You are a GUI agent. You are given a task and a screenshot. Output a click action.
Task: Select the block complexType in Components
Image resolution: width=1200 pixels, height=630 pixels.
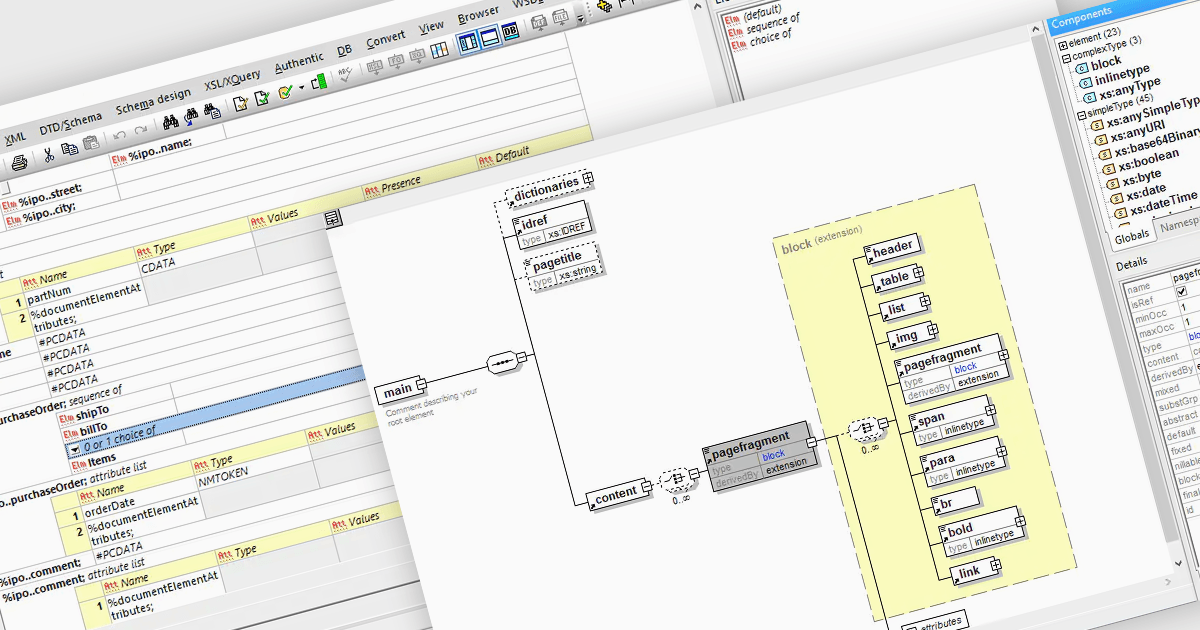[x=1106, y=64]
